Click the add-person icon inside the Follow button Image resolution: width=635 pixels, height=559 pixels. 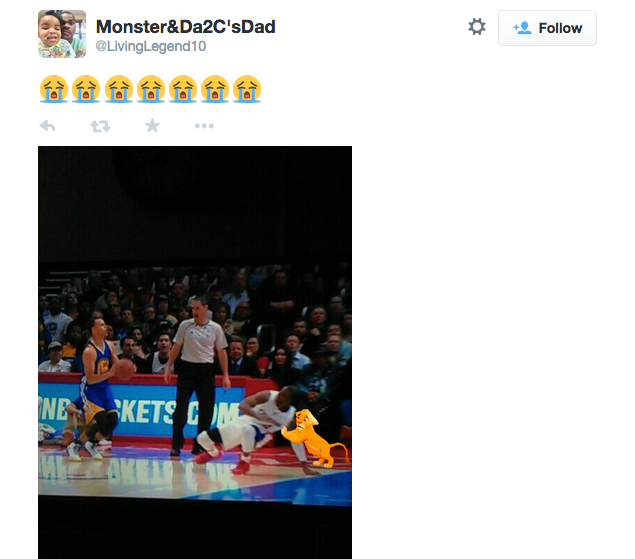pyautogui.click(x=522, y=28)
